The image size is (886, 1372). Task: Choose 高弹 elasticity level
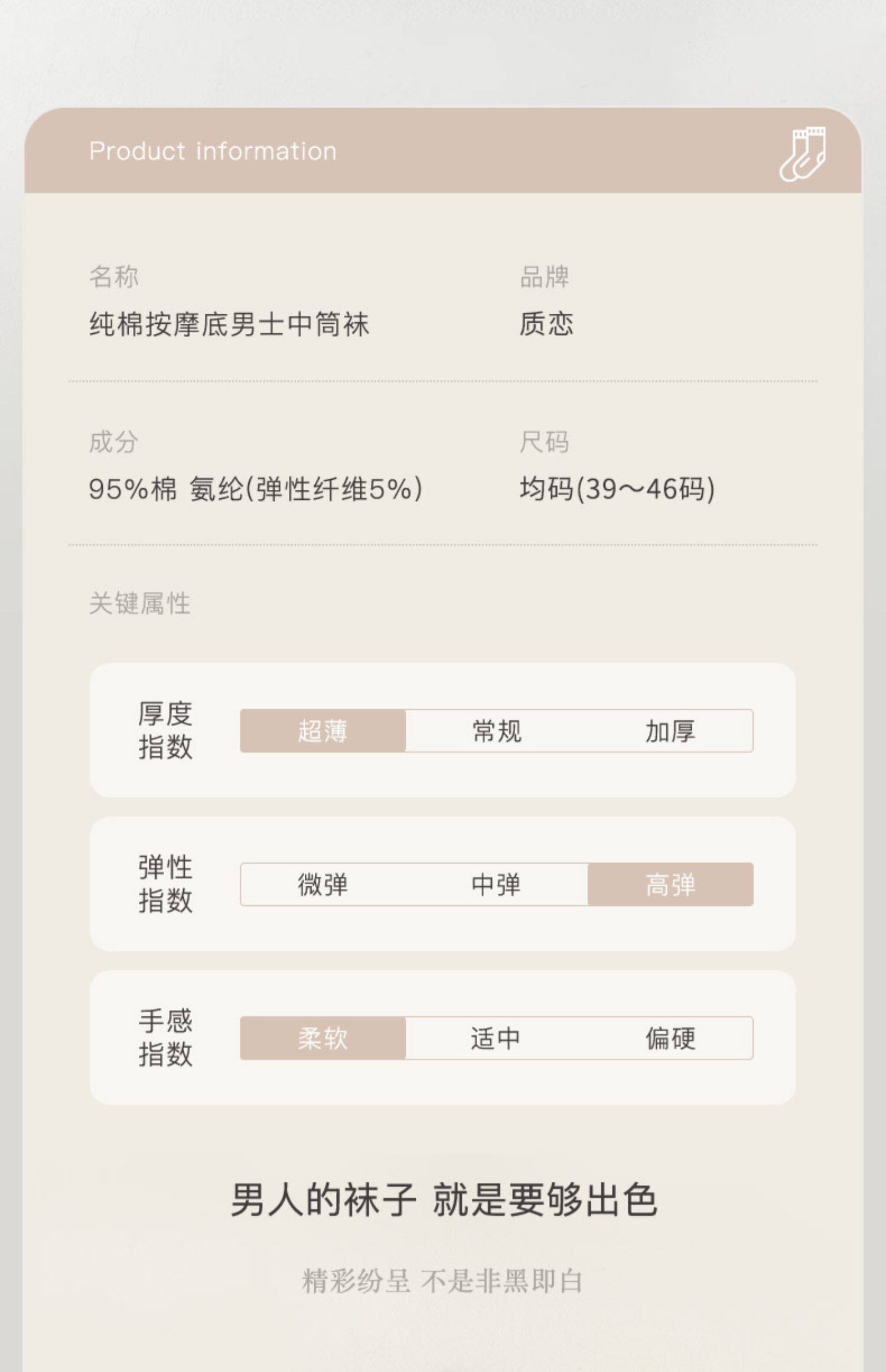pos(670,885)
